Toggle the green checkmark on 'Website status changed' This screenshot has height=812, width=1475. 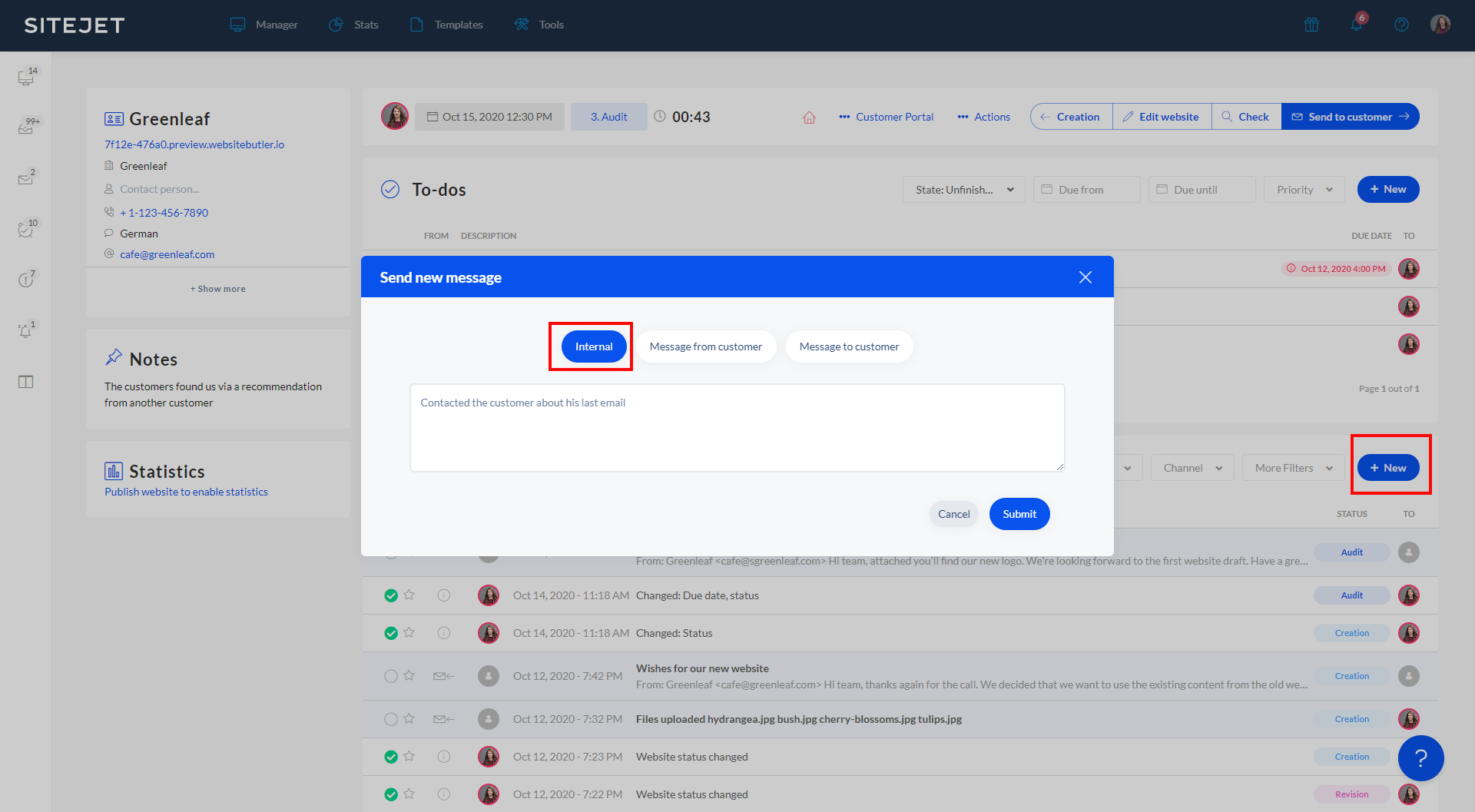click(391, 756)
